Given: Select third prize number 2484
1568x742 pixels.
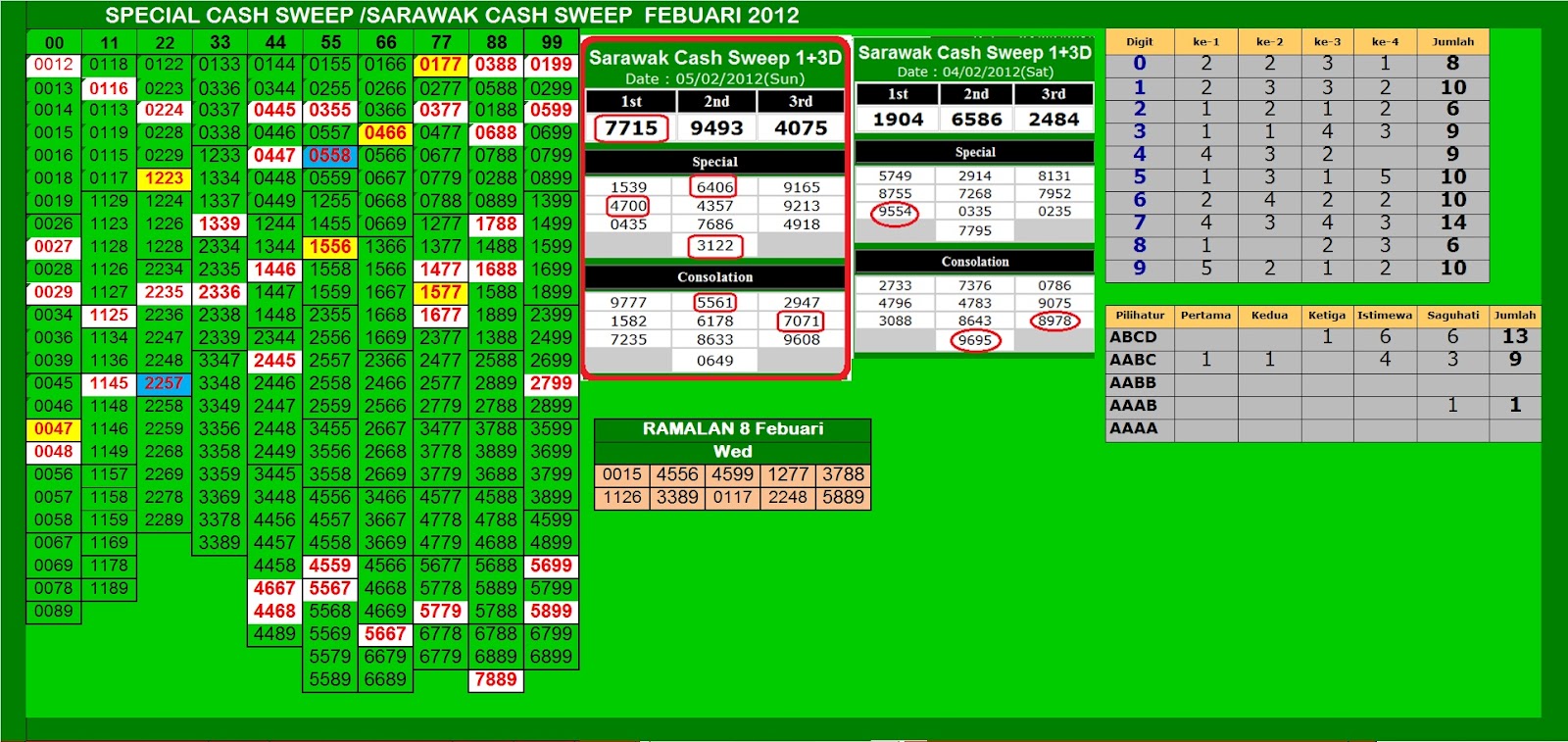Looking at the screenshot, I should 1053,120.
